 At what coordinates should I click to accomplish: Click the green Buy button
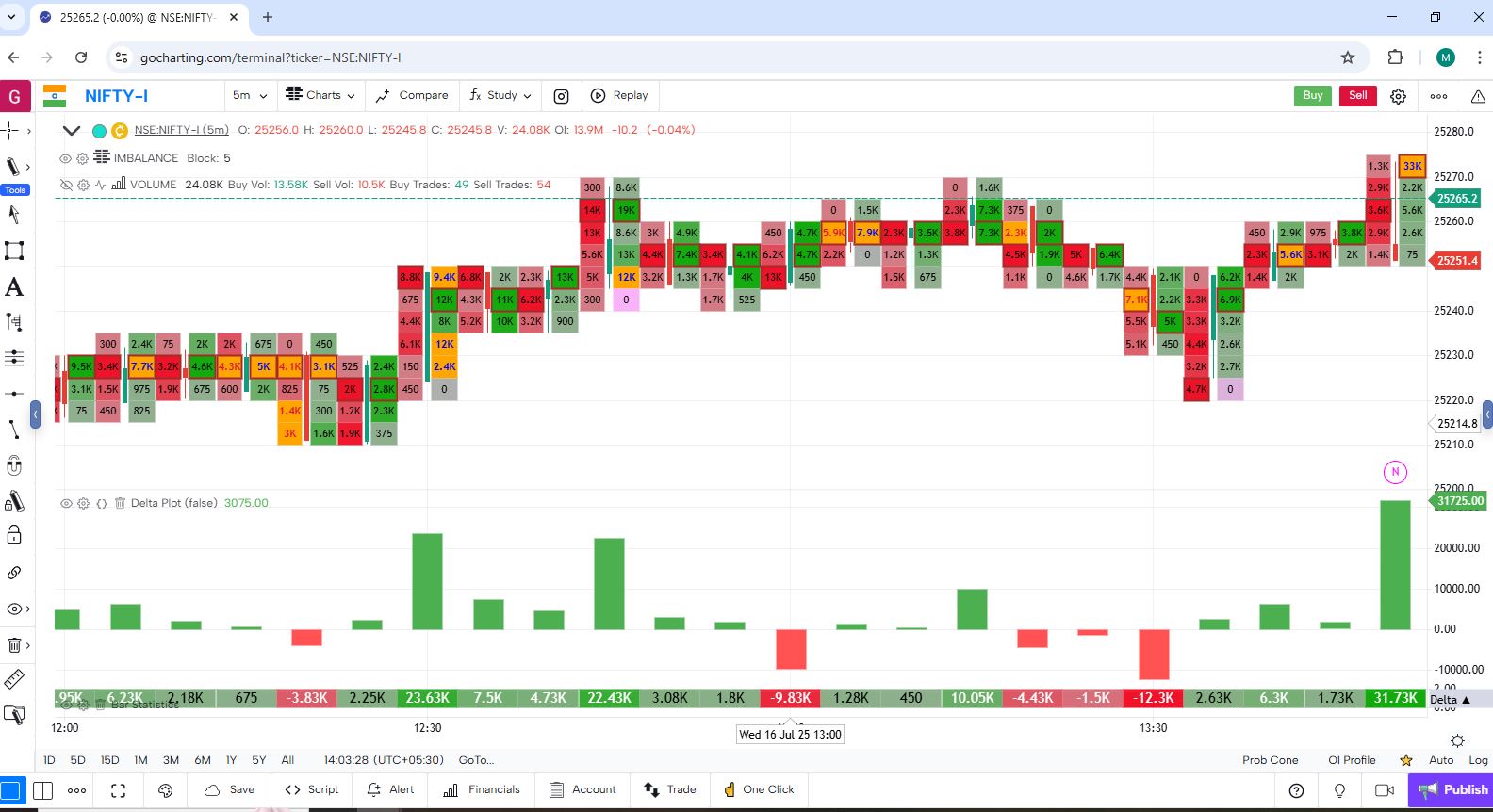point(1312,95)
